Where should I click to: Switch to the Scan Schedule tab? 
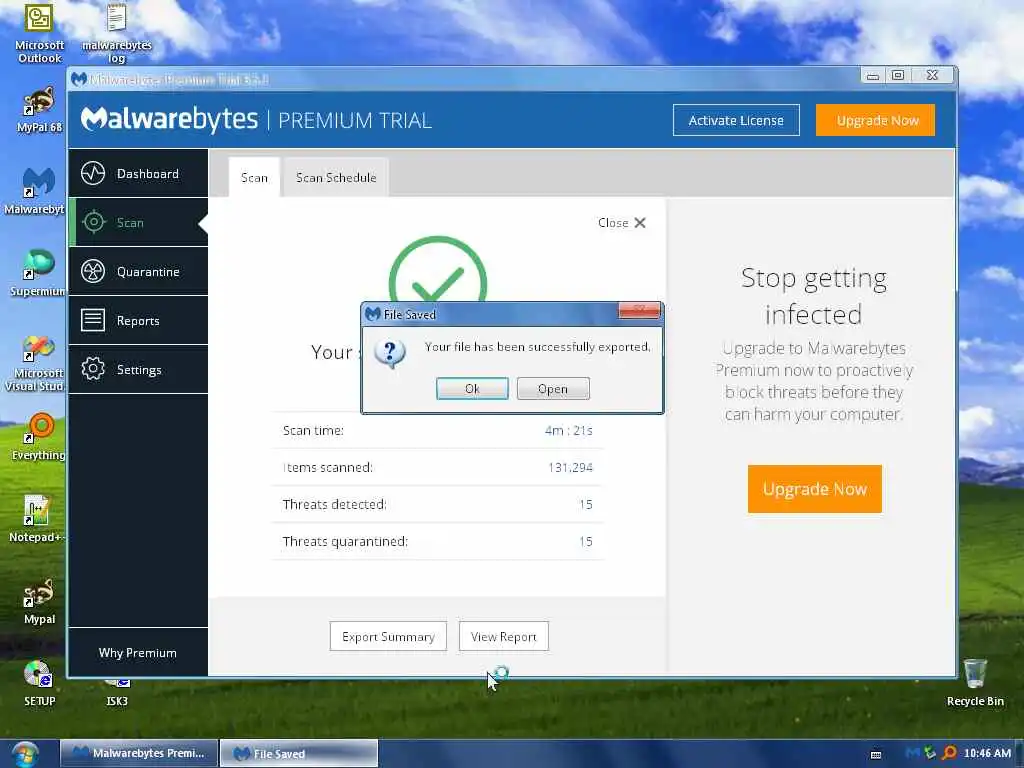[336, 178]
